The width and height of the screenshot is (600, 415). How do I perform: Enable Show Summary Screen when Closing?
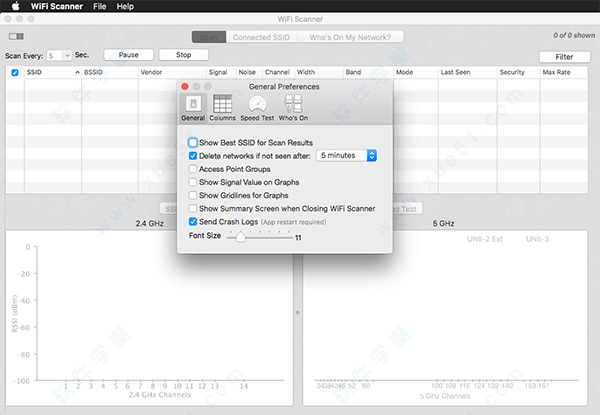click(193, 208)
